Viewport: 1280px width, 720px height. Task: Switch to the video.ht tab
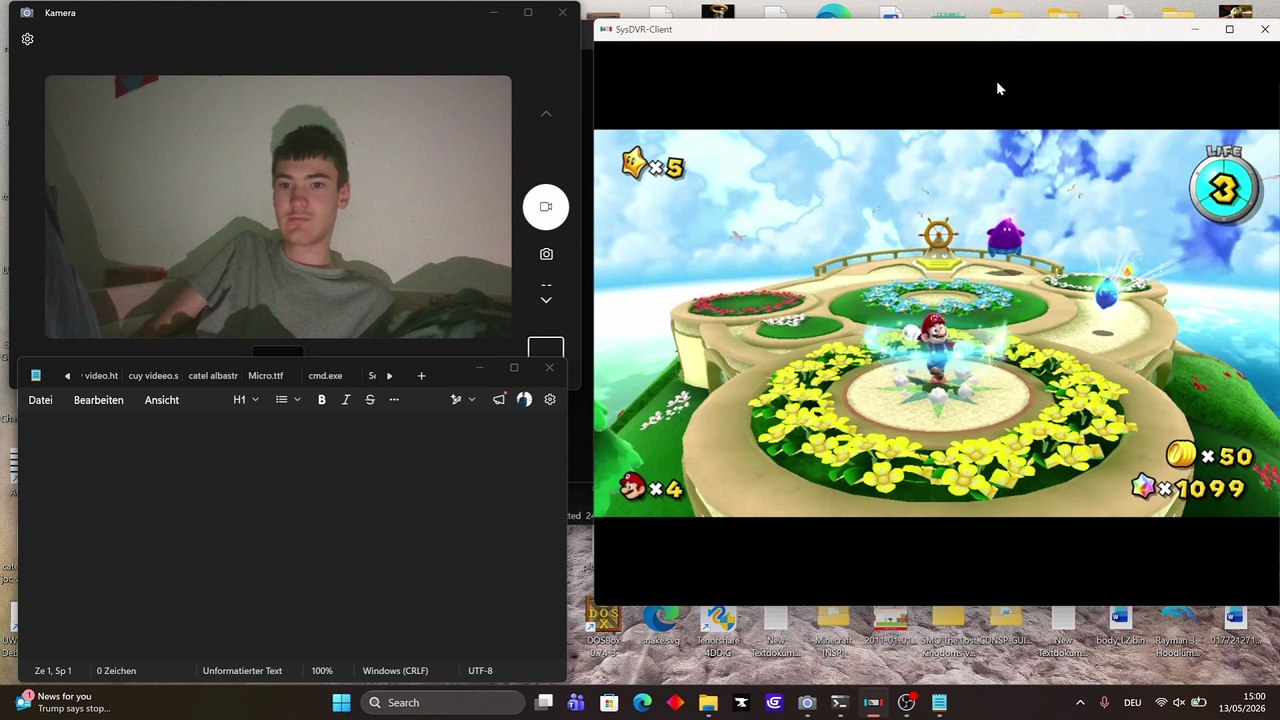(x=100, y=376)
